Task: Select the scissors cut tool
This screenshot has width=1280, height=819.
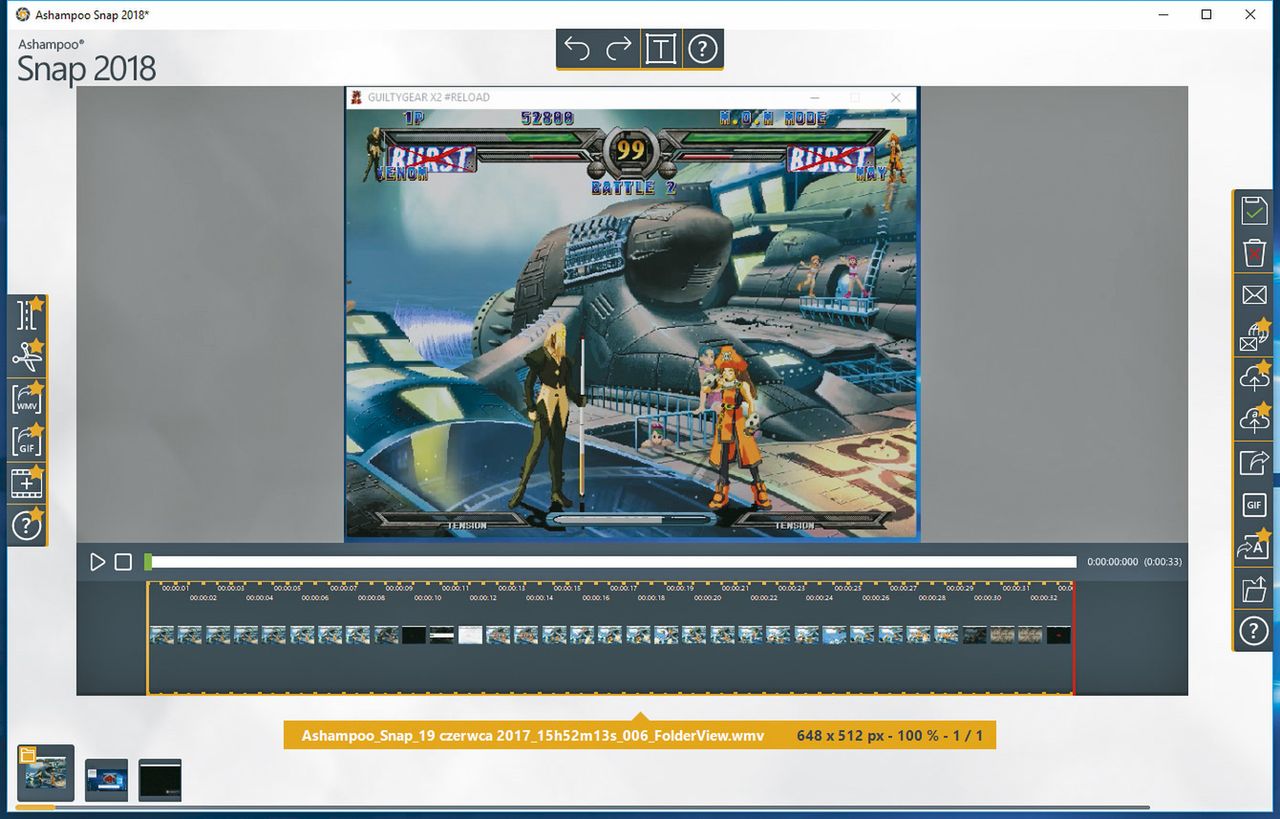Action: click(27, 357)
